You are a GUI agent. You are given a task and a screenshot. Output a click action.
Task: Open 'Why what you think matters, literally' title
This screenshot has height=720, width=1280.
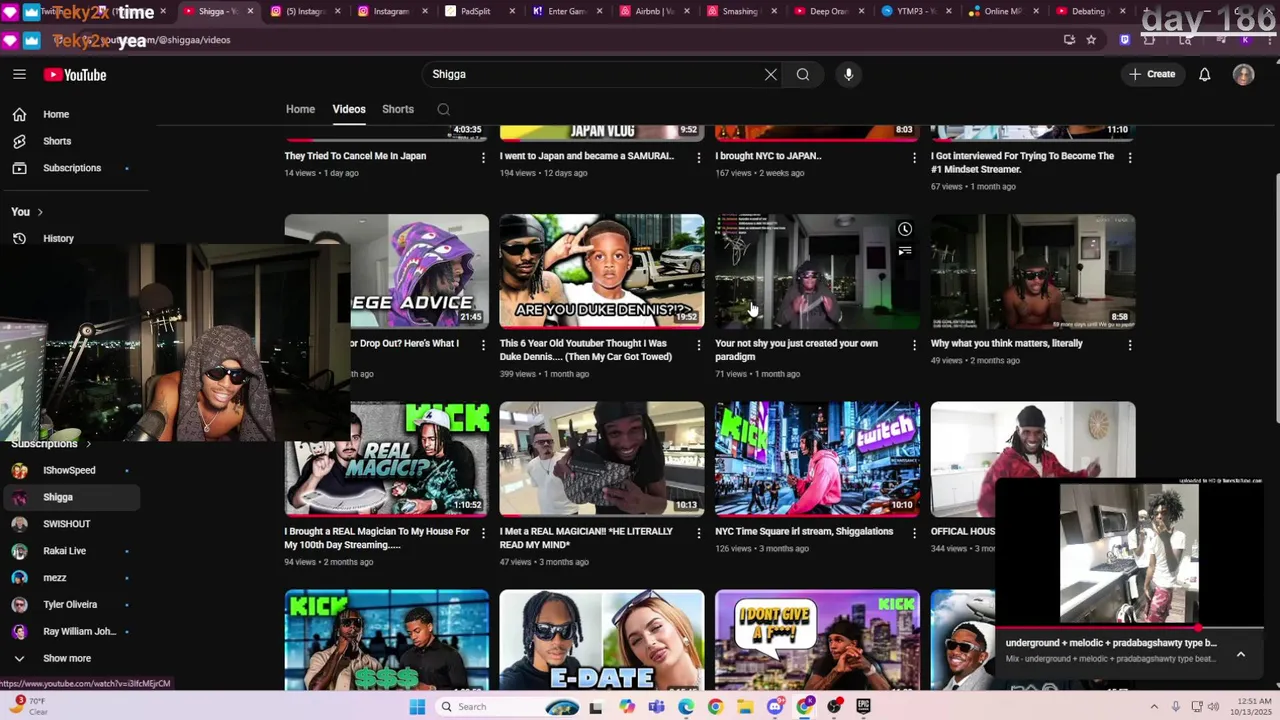(1007, 344)
